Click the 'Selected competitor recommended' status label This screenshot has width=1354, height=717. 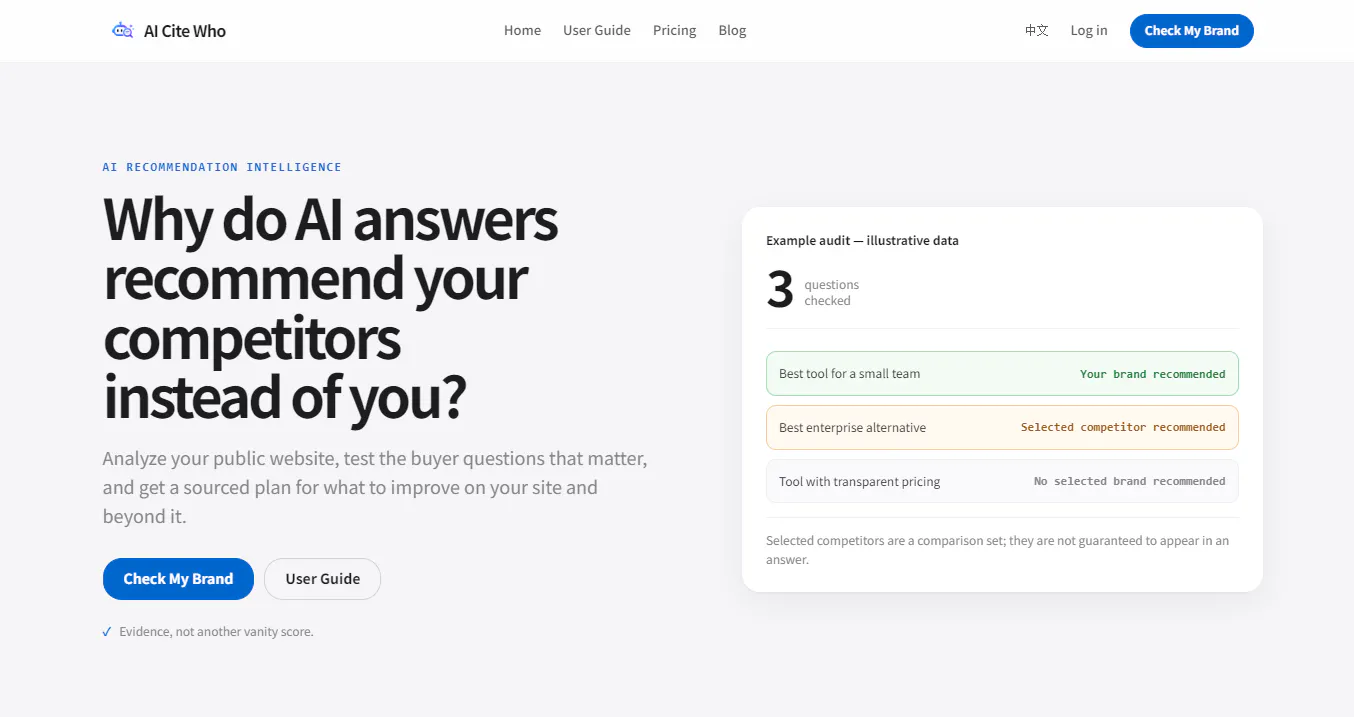[1123, 427]
